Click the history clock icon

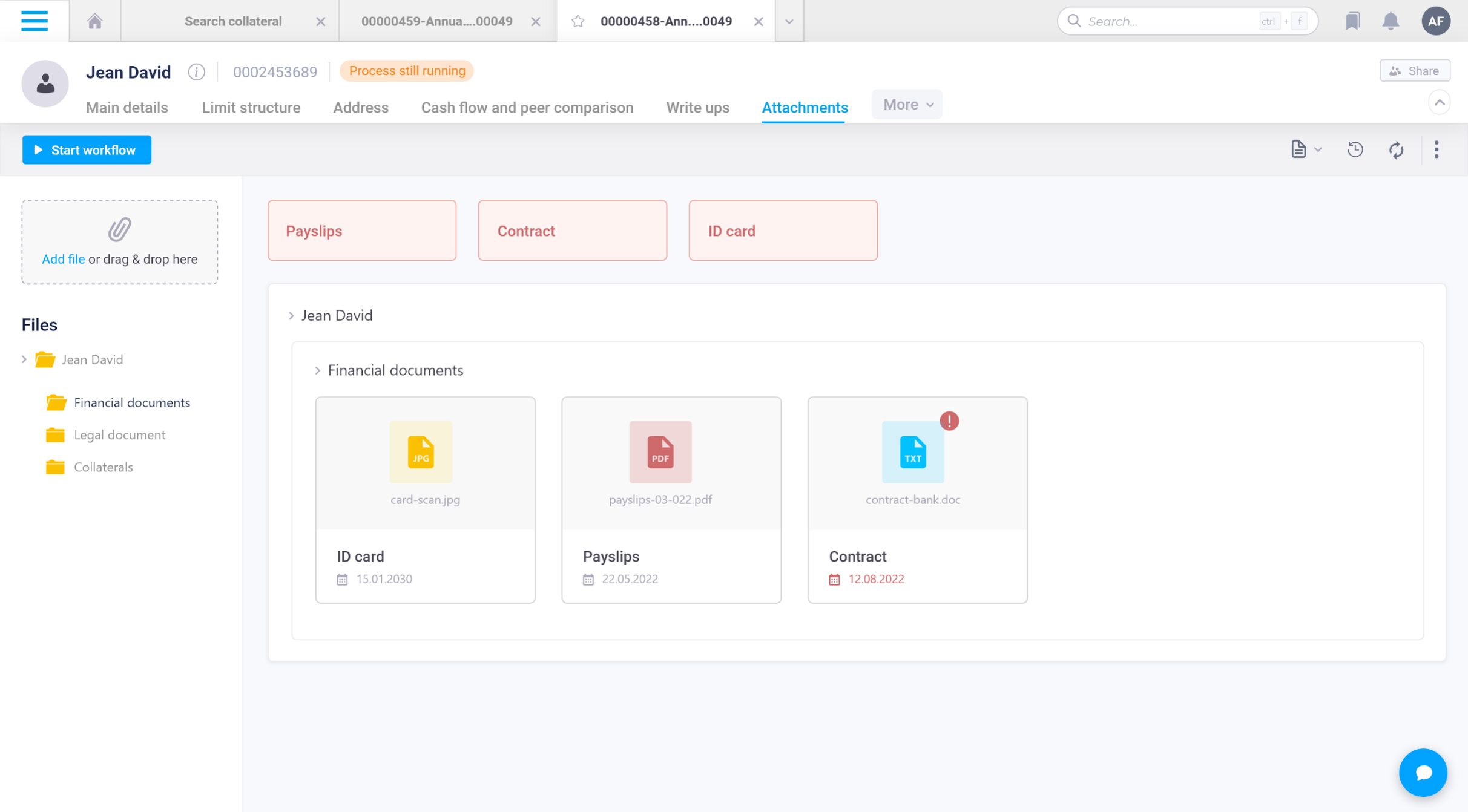tap(1355, 149)
